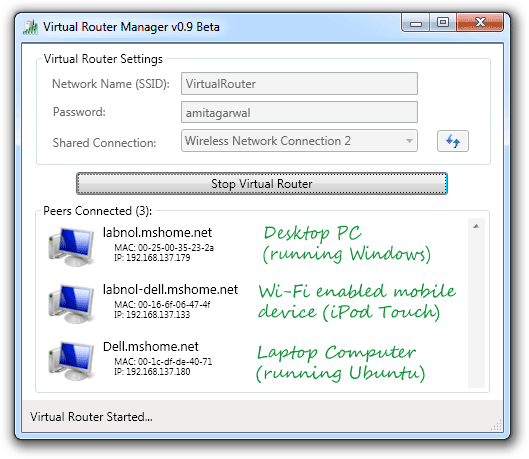Viewport: 529px width, 459px height.
Task: Click IP address 192.168.137.179
Action: point(152,258)
